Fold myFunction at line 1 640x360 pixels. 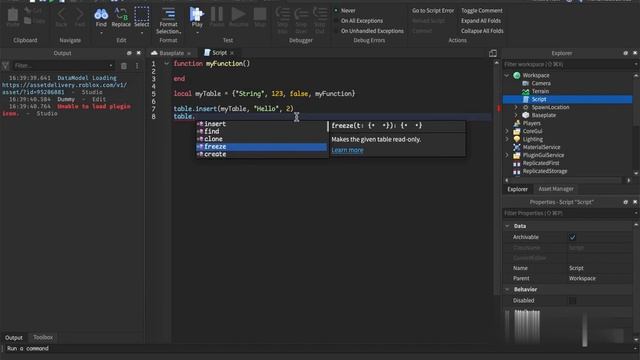167,64
